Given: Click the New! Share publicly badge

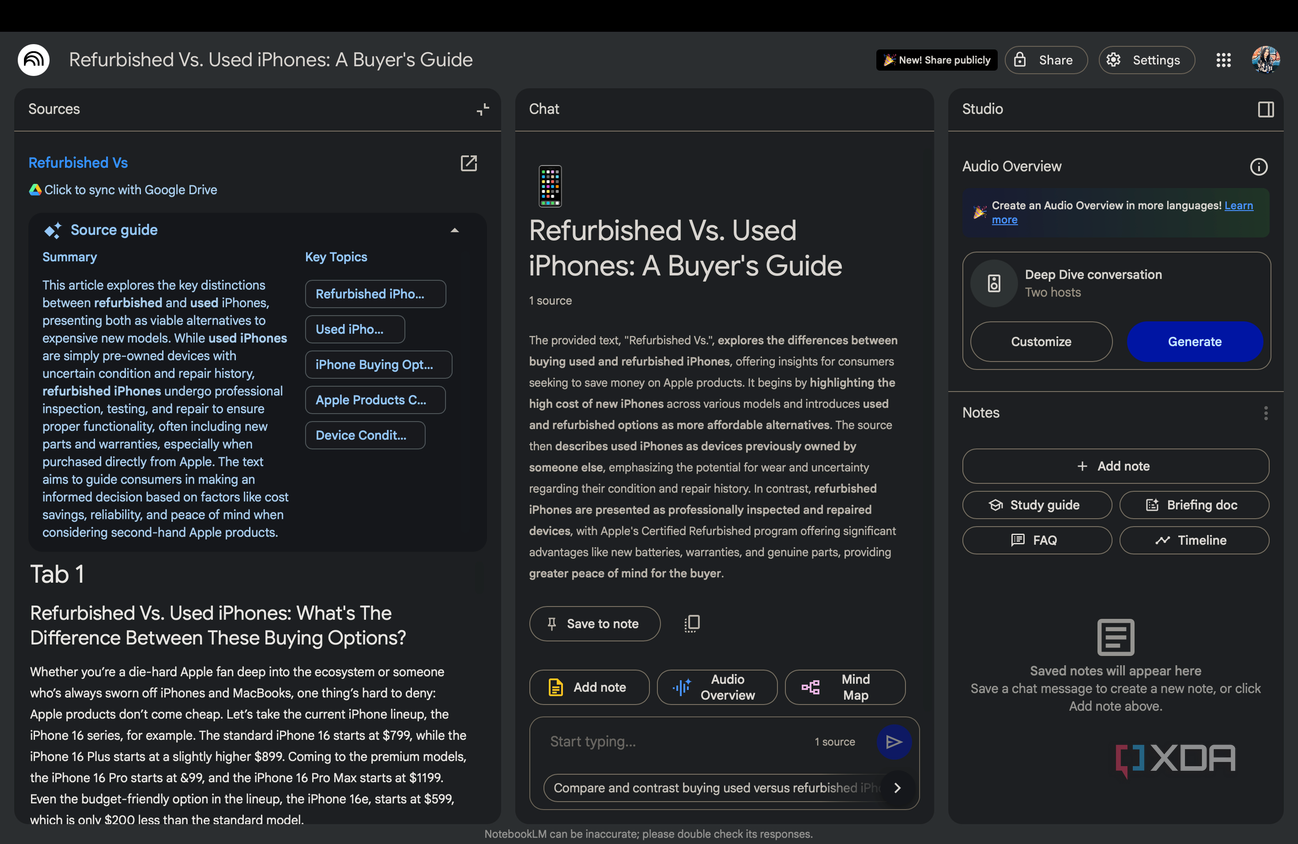Looking at the screenshot, I should [937, 60].
